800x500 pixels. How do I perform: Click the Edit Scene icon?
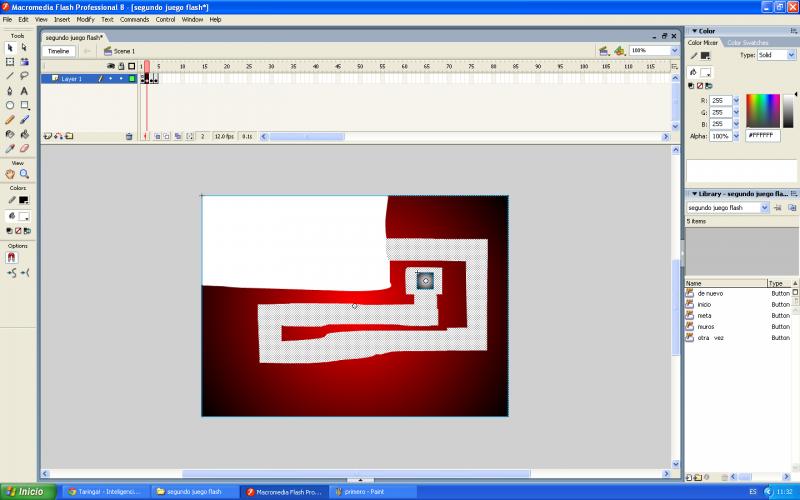(604, 51)
